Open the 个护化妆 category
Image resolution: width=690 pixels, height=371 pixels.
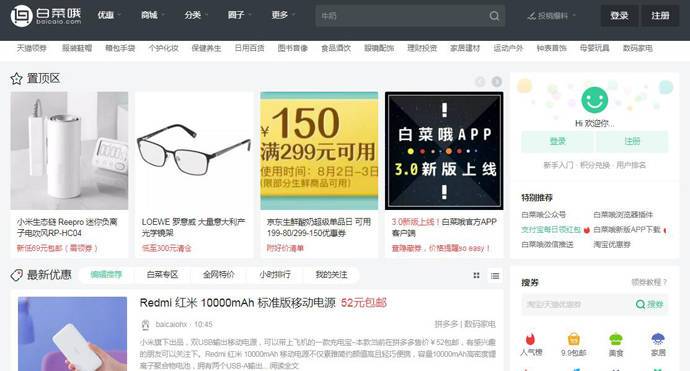coord(163,48)
